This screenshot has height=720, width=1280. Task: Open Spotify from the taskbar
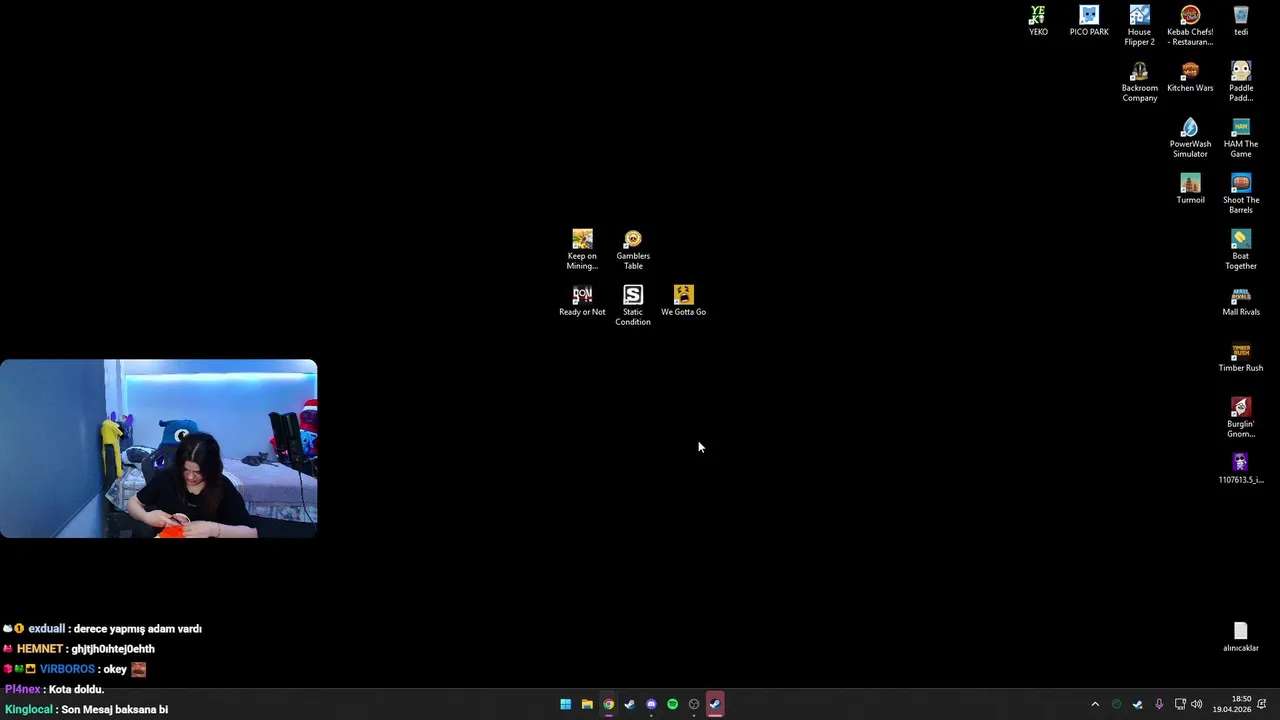672,704
